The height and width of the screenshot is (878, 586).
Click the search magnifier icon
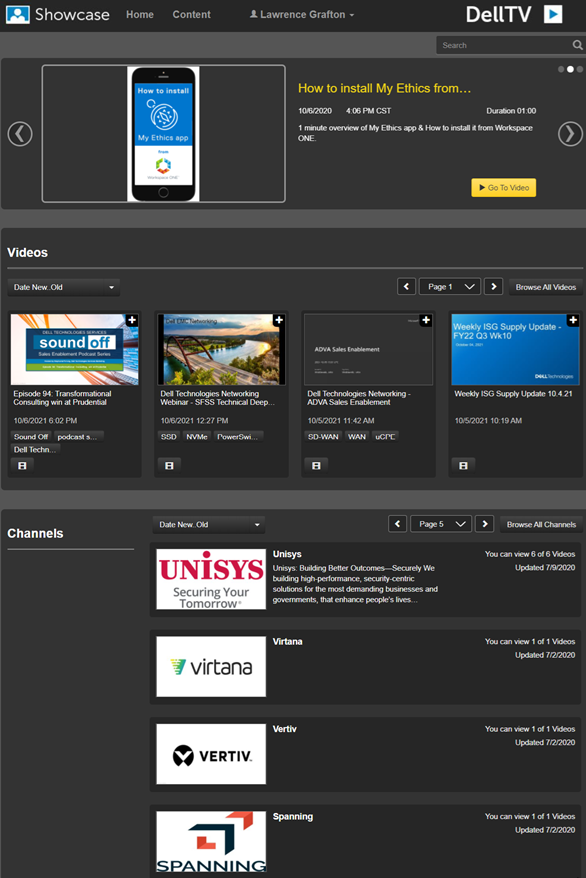577,45
